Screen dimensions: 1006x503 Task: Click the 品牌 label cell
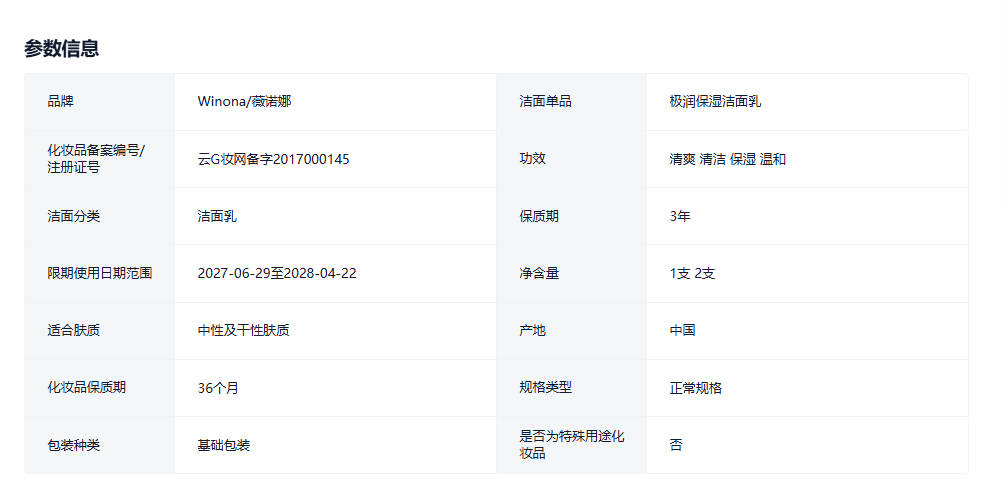[61, 102]
